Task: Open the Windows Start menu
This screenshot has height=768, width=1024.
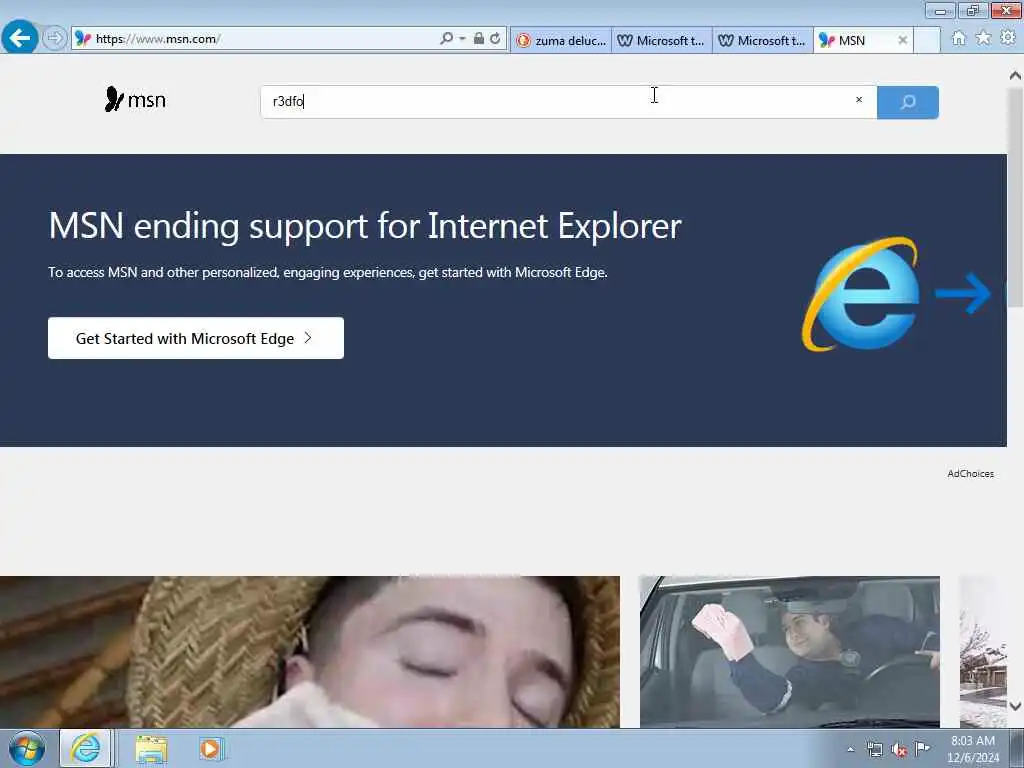Action: click(26, 748)
